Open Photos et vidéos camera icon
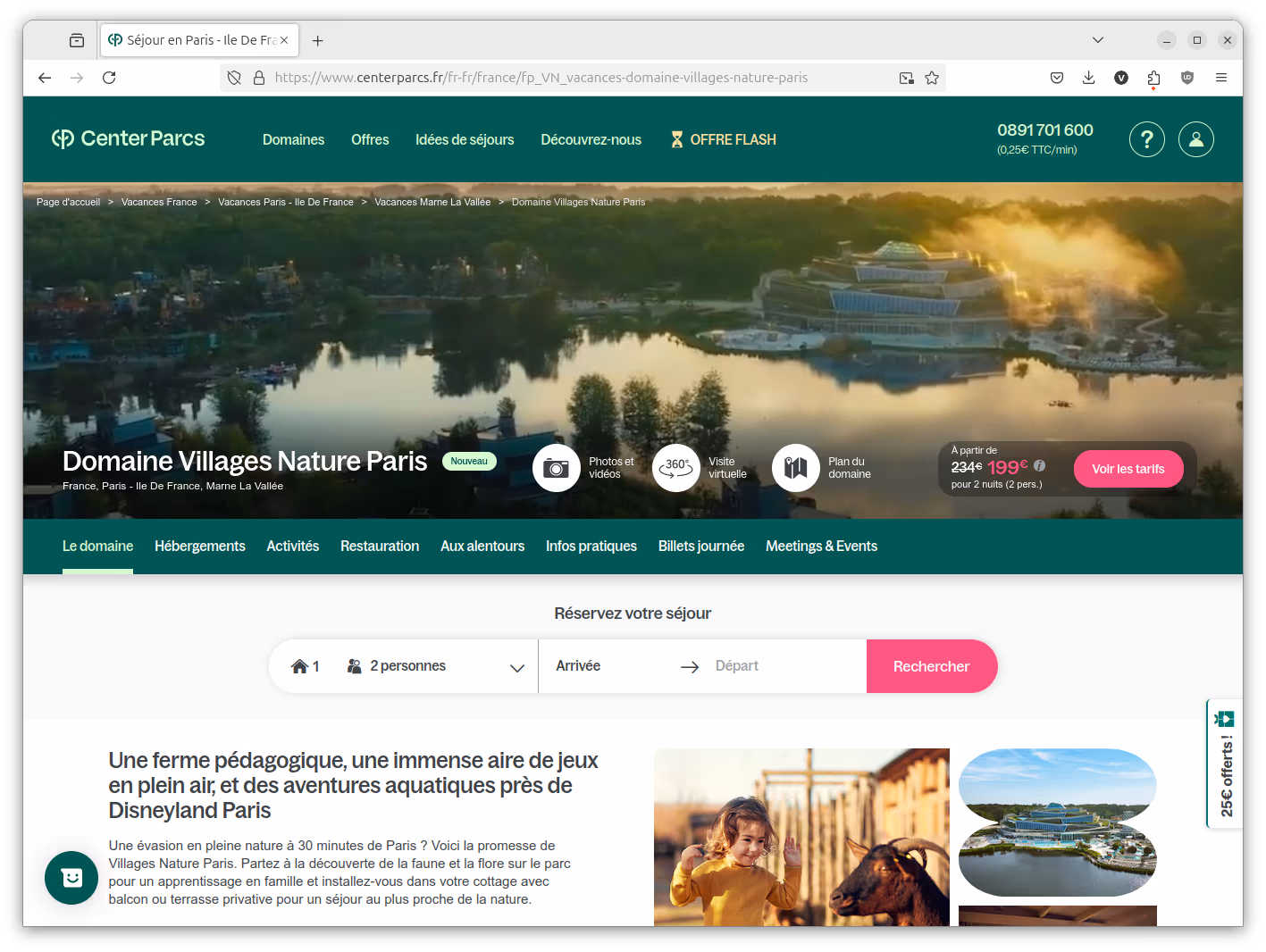Image resolution: width=1266 pixels, height=952 pixels. tap(556, 468)
